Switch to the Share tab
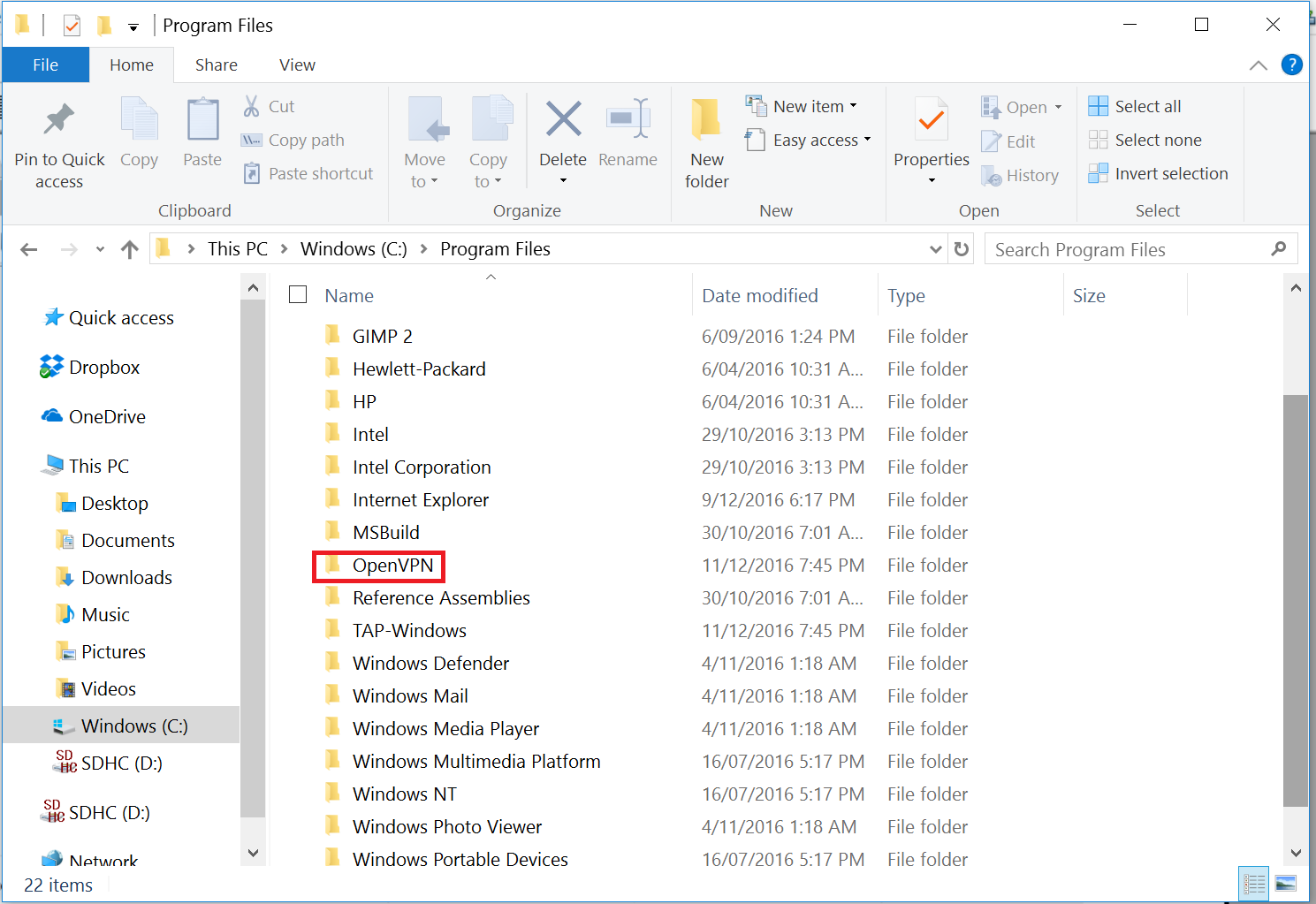 [217, 65]
